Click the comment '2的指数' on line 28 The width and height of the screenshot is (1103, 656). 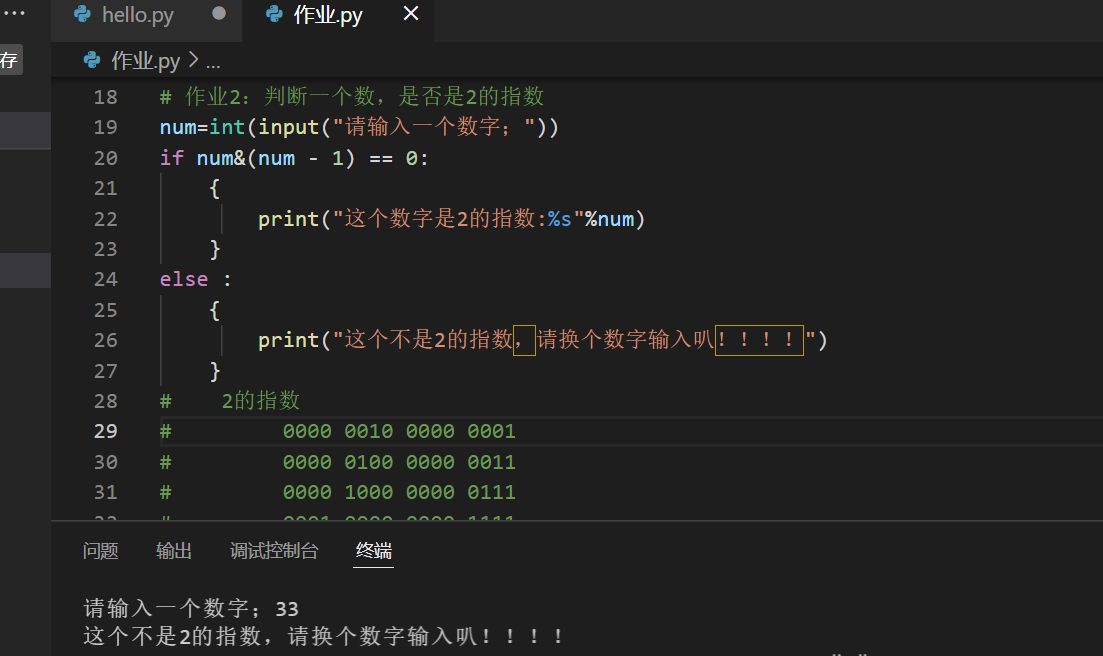click(261, 401)
